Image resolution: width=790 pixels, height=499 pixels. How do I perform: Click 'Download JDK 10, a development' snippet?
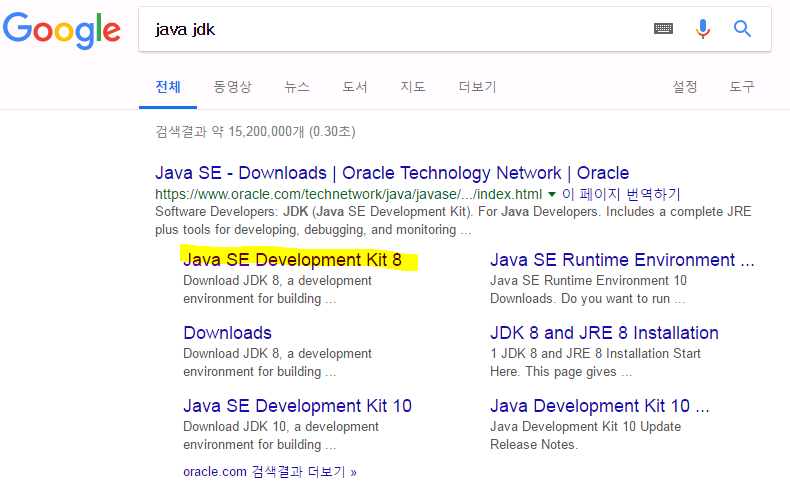click(x=281, y=435)
